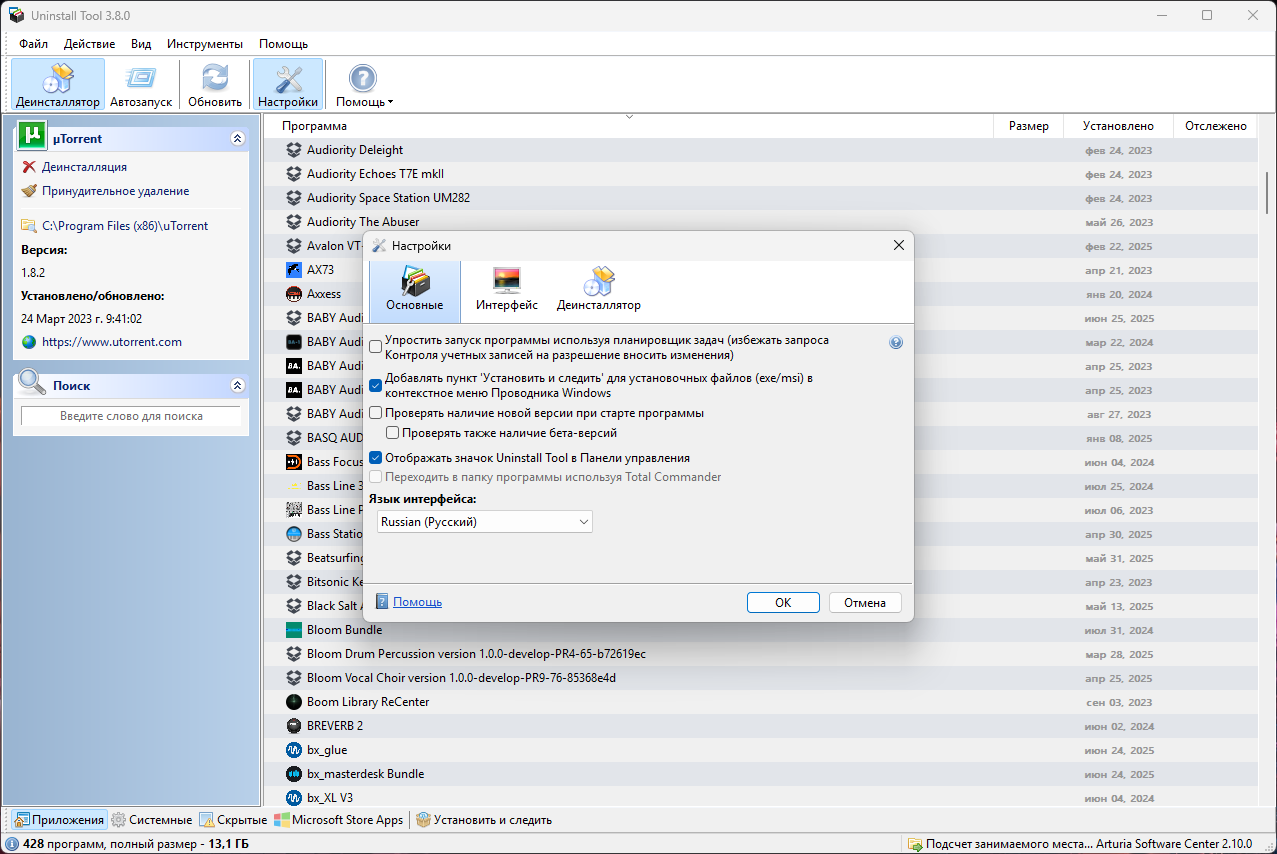Click the µTorrent icon in side panel
The width and height of the screenshot is (1277, 854).
(x=33, y=137)
